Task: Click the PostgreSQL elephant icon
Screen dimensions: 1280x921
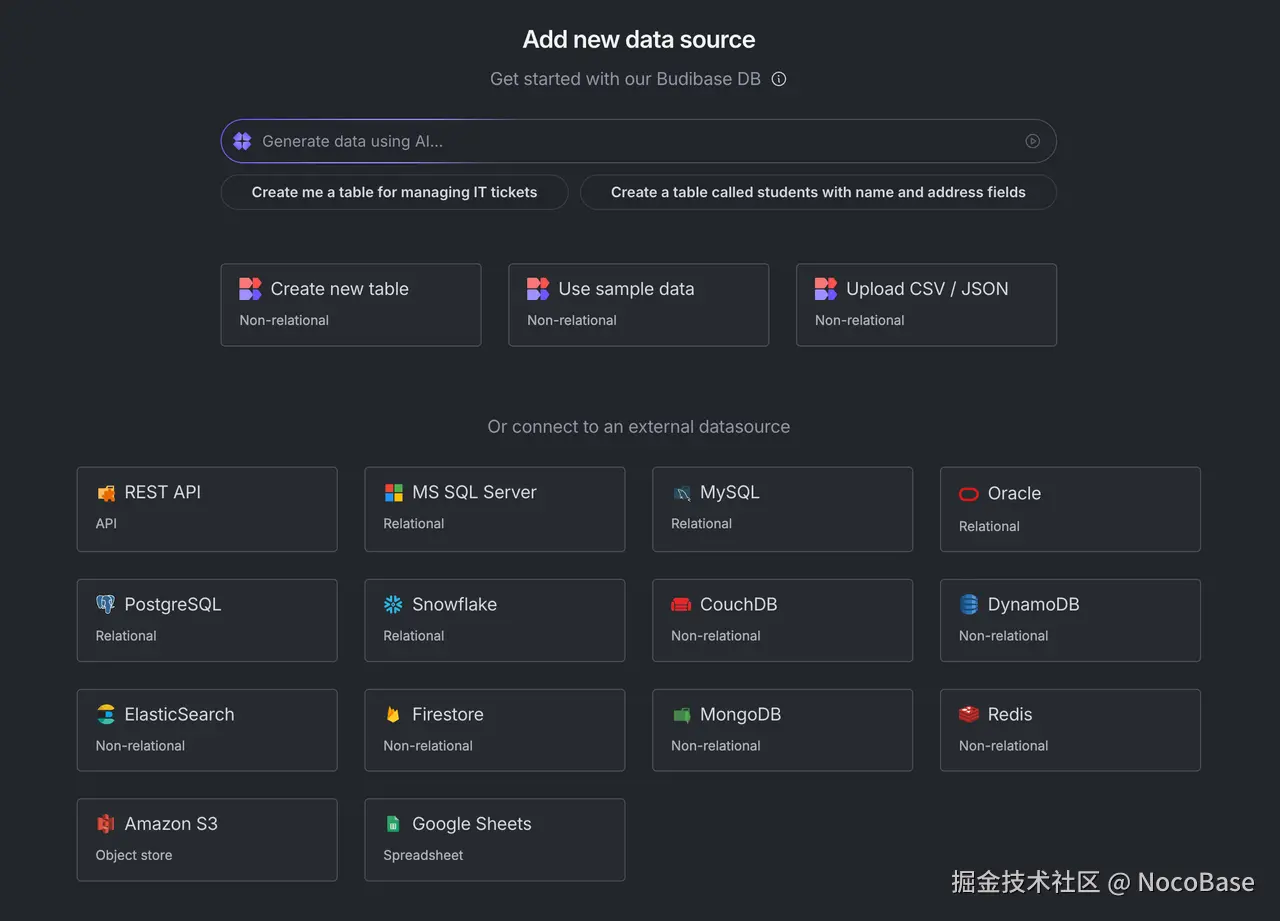Action: pyautogui.click(x=105, y=604)
